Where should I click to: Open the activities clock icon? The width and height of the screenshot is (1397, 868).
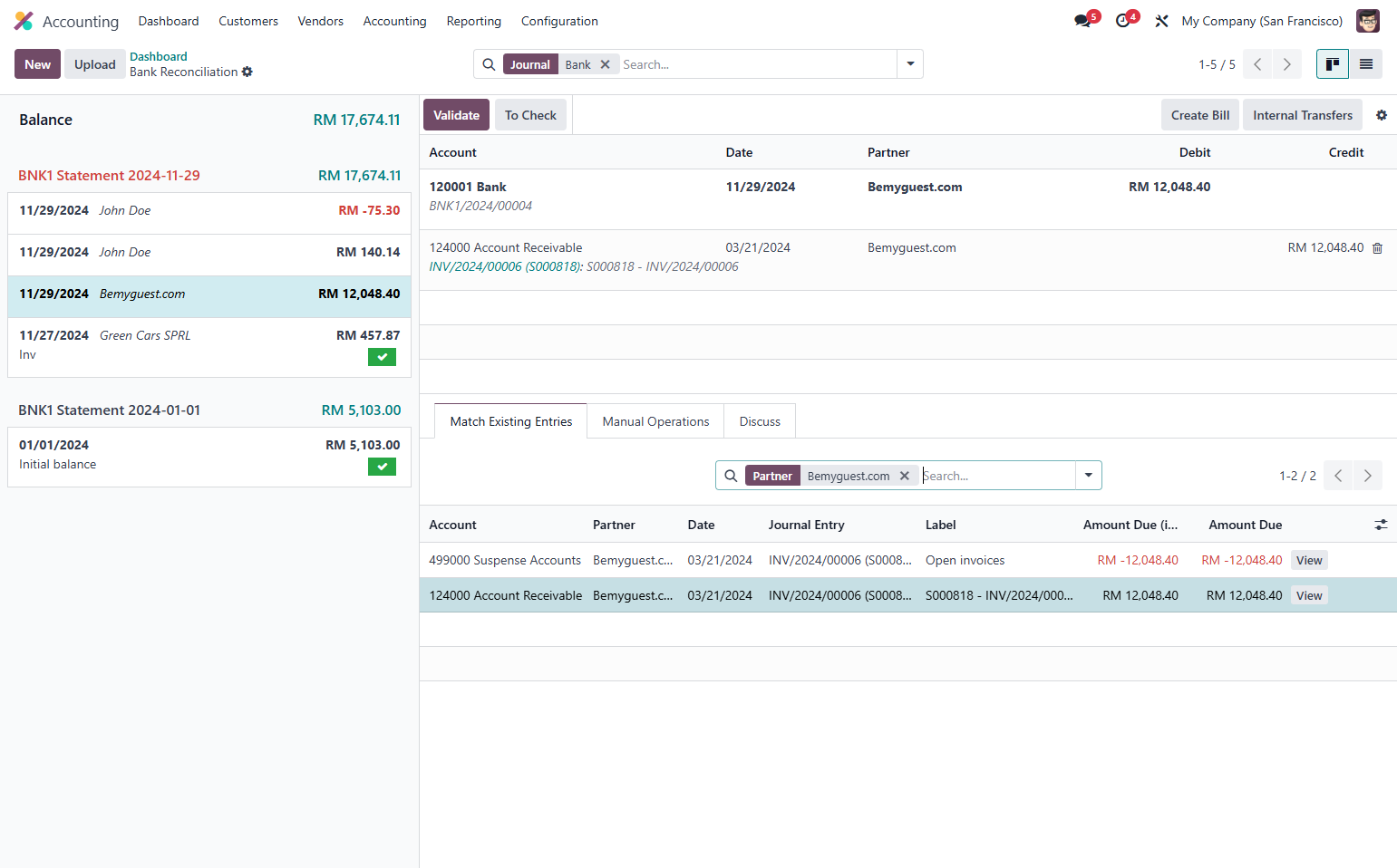(1122, 21)
